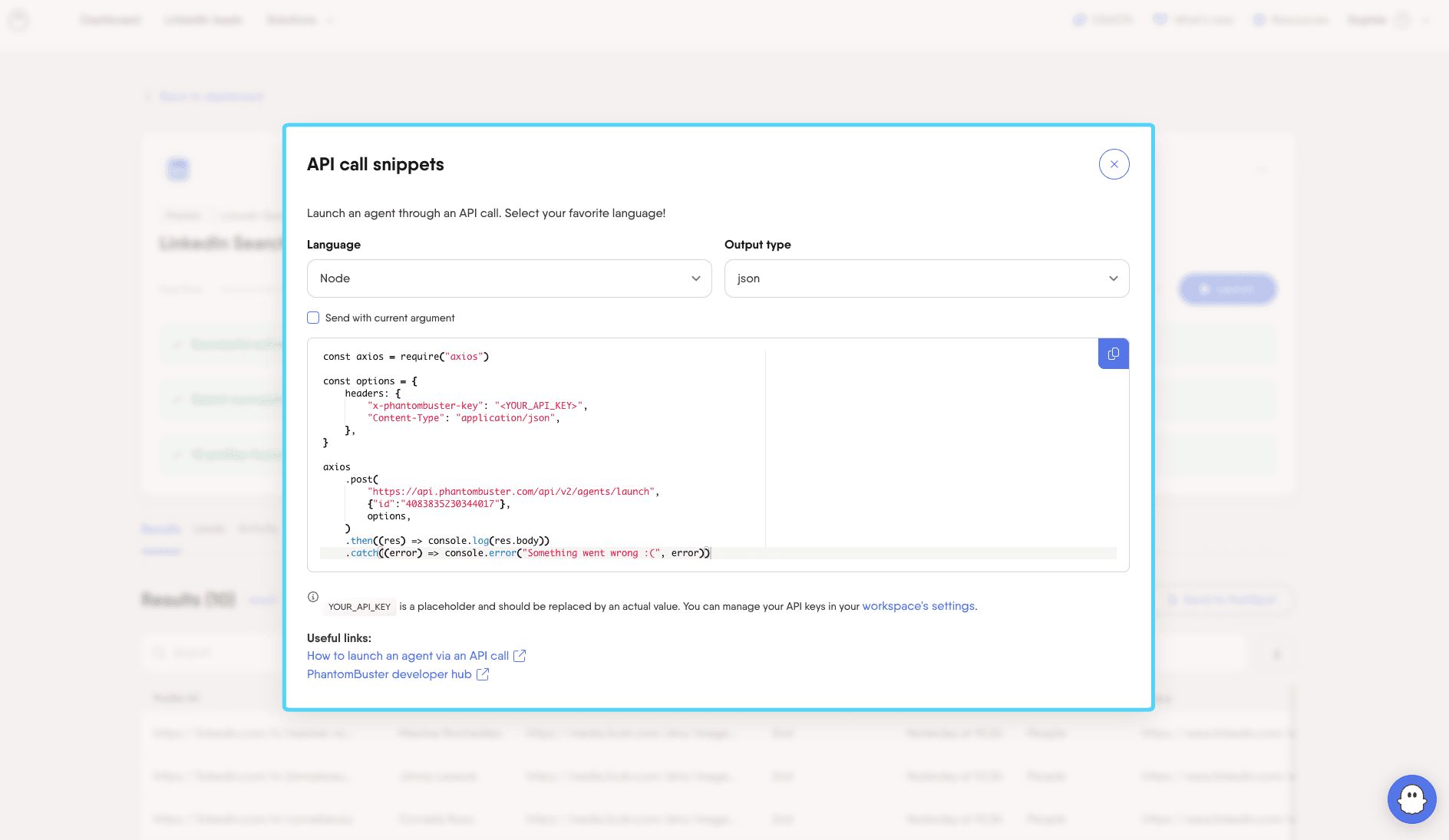This screenshot has height=840, width=1449.
Task: Click the external link icon after API call link
Action: coord(520,656)
